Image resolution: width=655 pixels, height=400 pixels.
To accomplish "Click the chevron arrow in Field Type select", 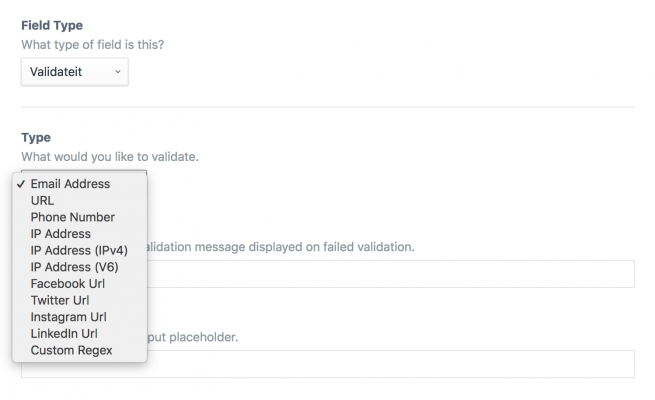I will (118, 72).
